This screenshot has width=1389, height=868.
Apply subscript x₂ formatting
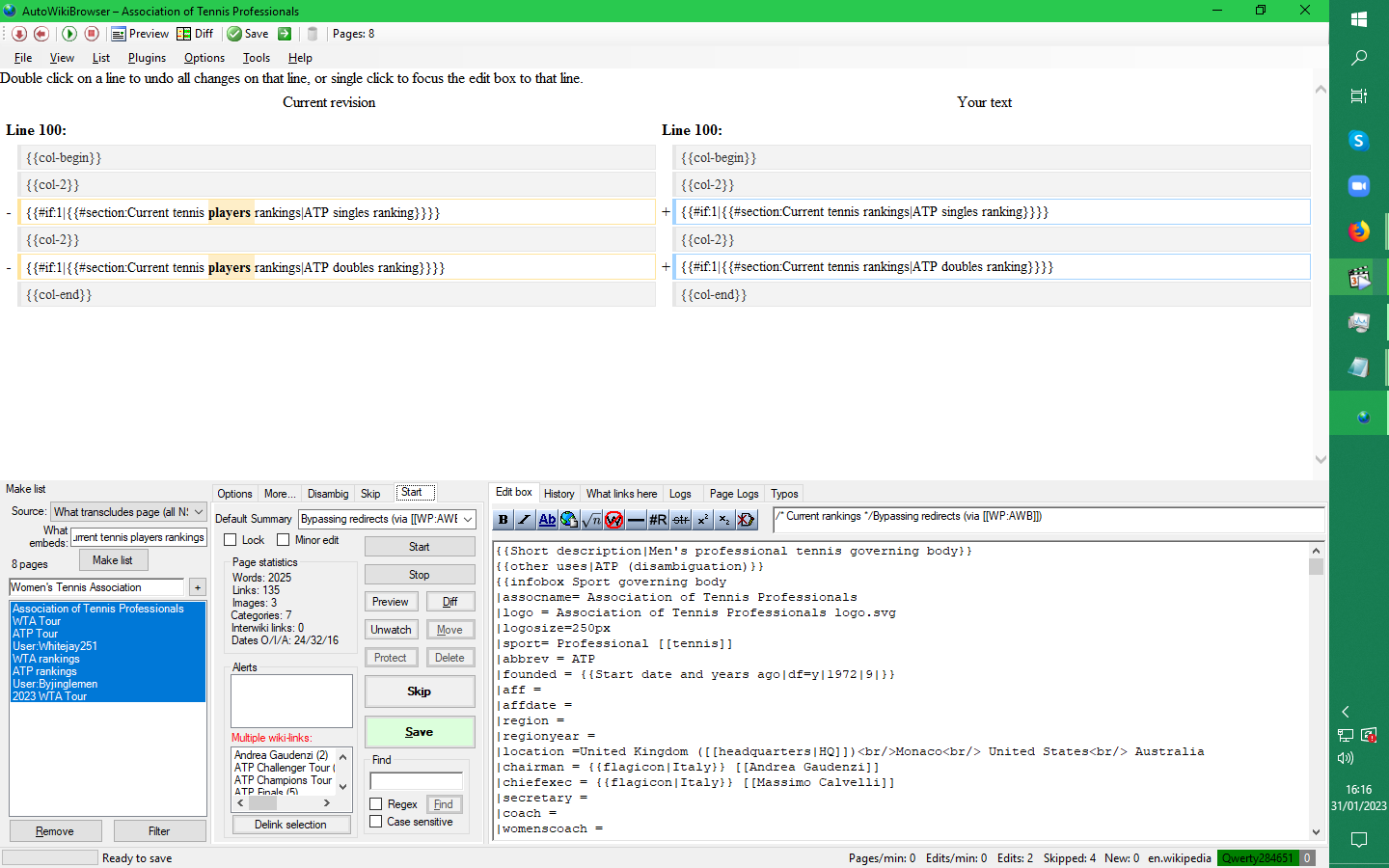(x=724, y=520)
